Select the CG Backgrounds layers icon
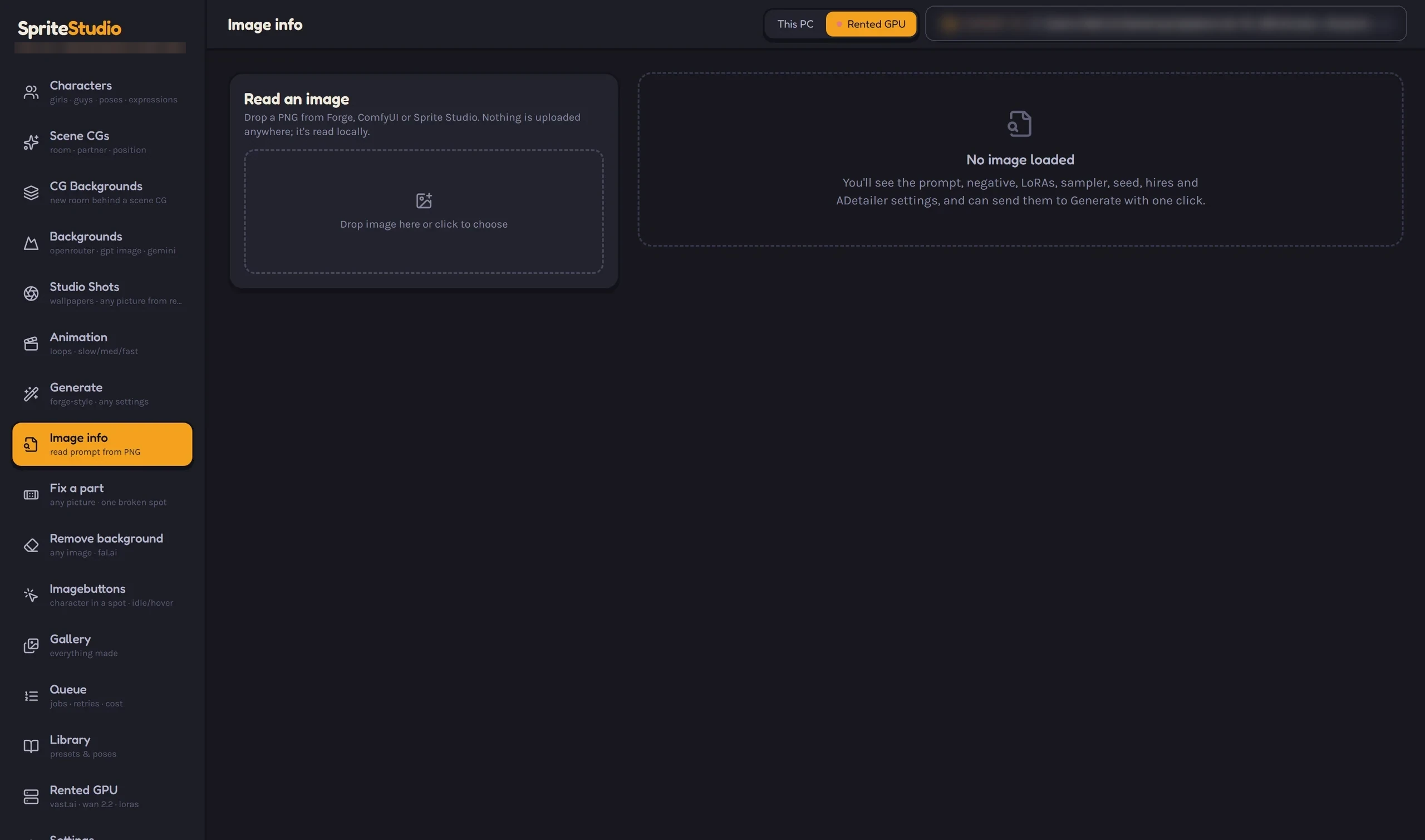The image size is (1425, 840). click(31, 193)
